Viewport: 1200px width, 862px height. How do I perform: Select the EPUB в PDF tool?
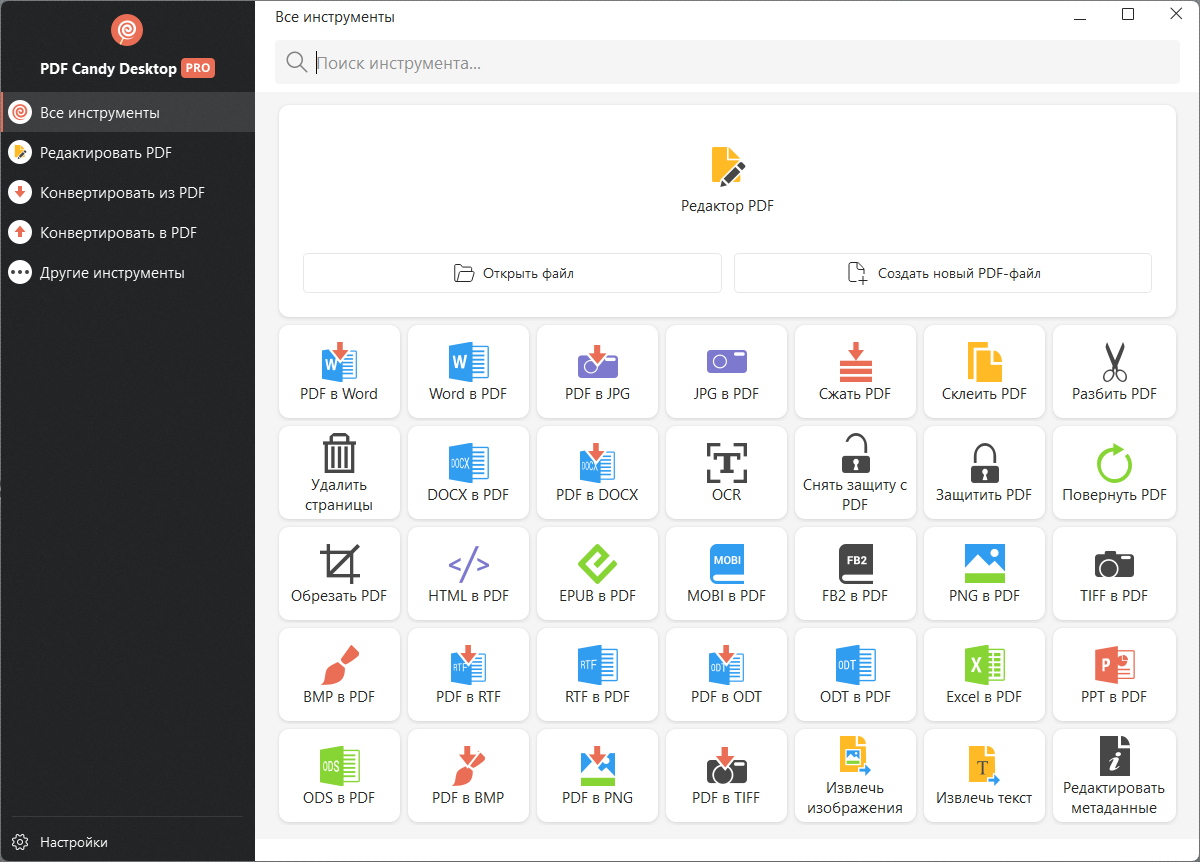597,573
